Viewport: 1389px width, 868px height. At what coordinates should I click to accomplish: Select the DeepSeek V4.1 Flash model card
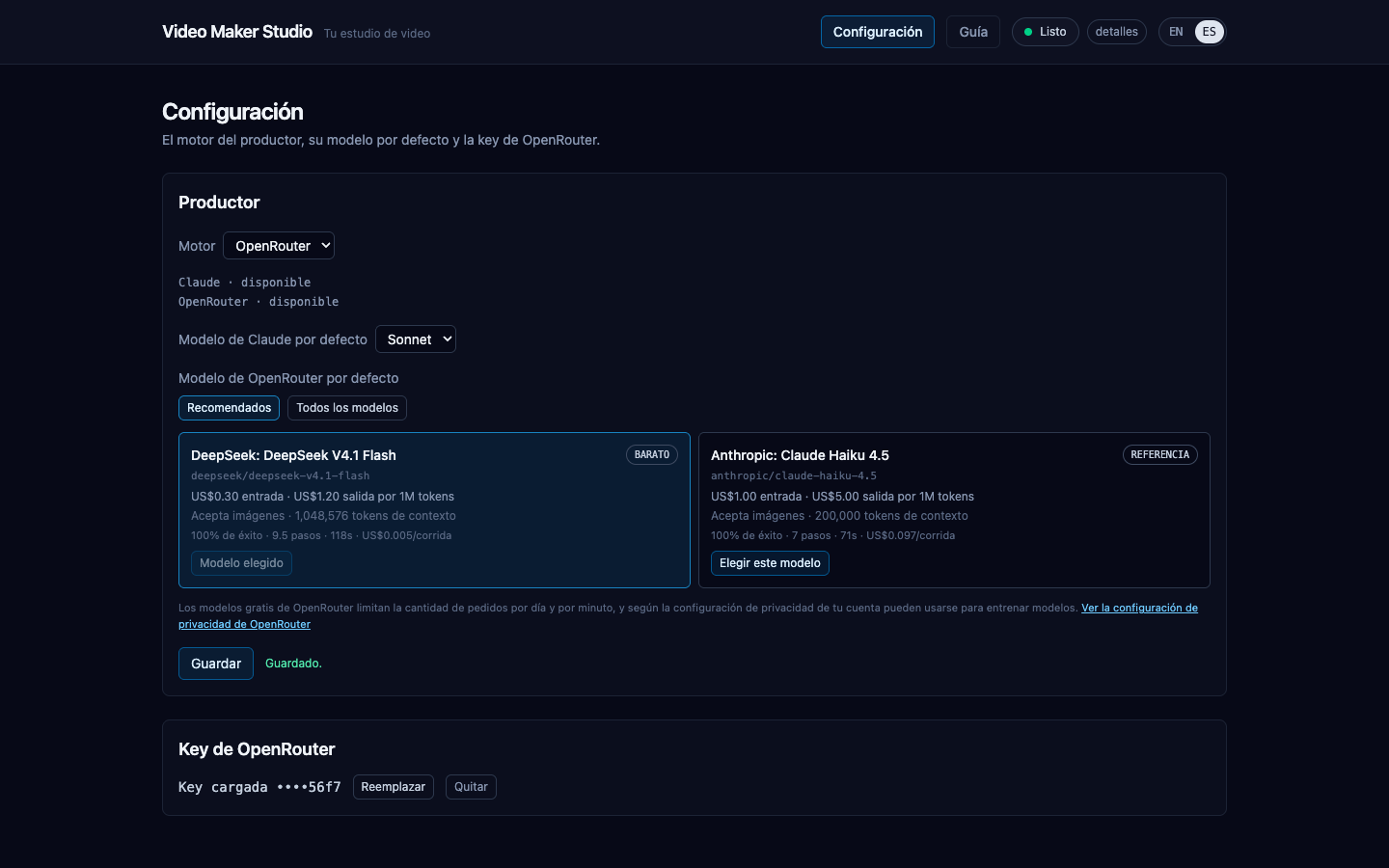pos(434,510)
